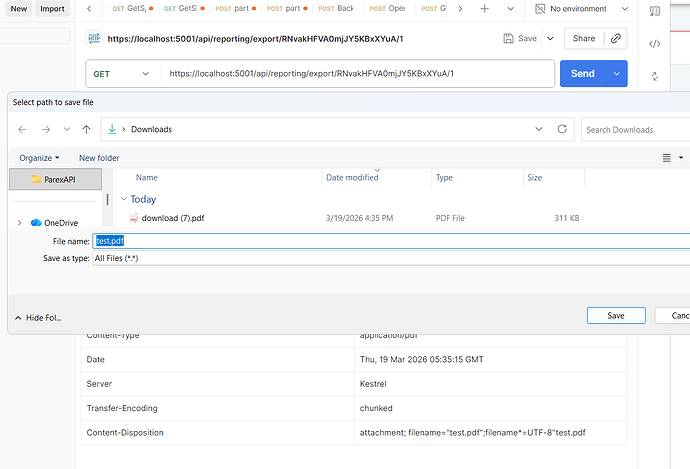Open the code snippet panel icon
690x469 pixels.
655,44
